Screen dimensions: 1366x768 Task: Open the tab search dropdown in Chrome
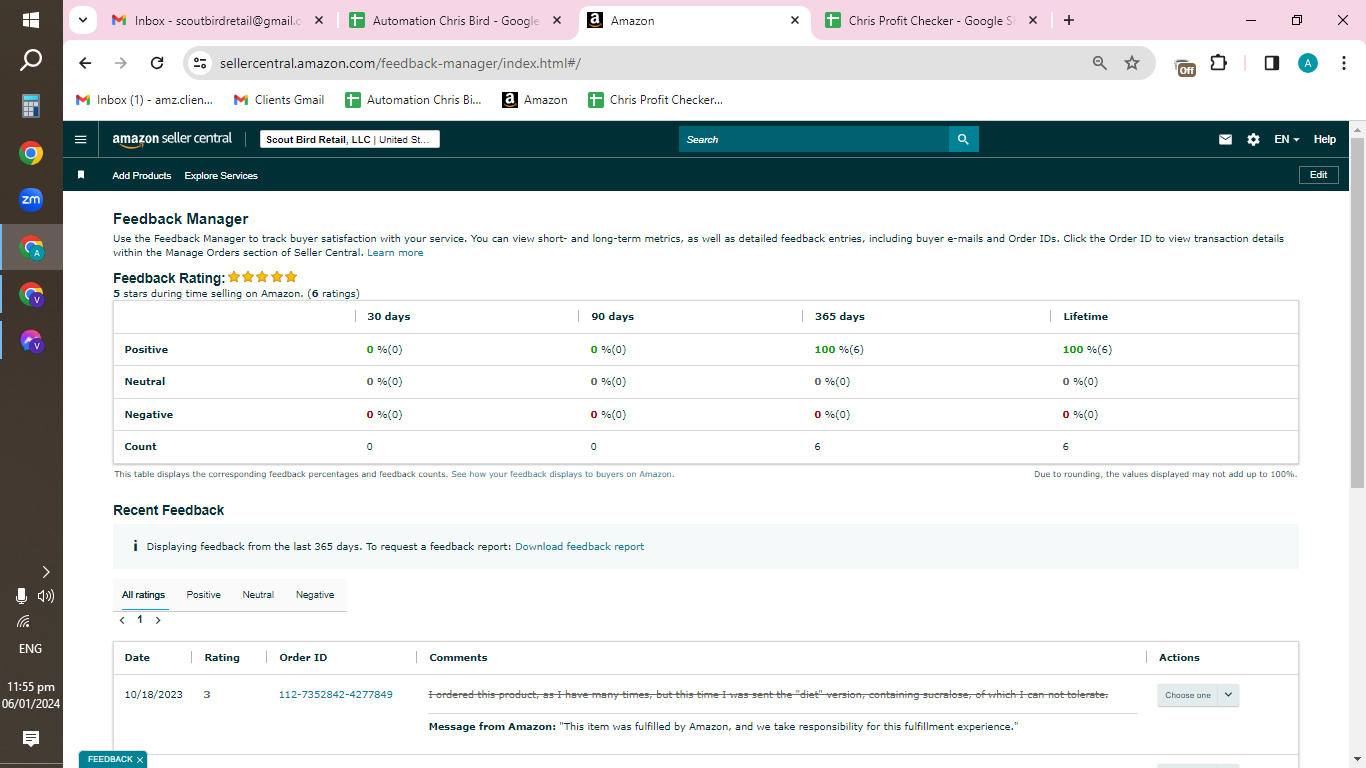[x=83, y=20]
